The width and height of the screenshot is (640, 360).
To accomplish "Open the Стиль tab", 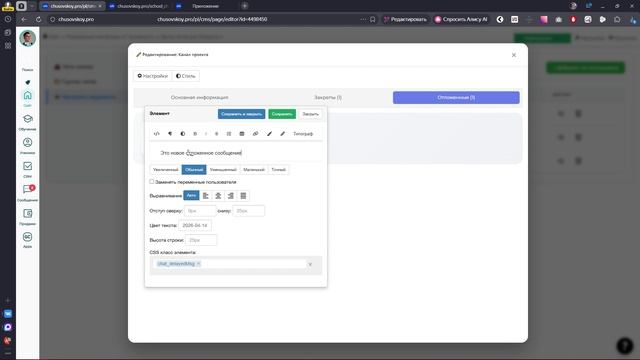I will coord(186,76).
